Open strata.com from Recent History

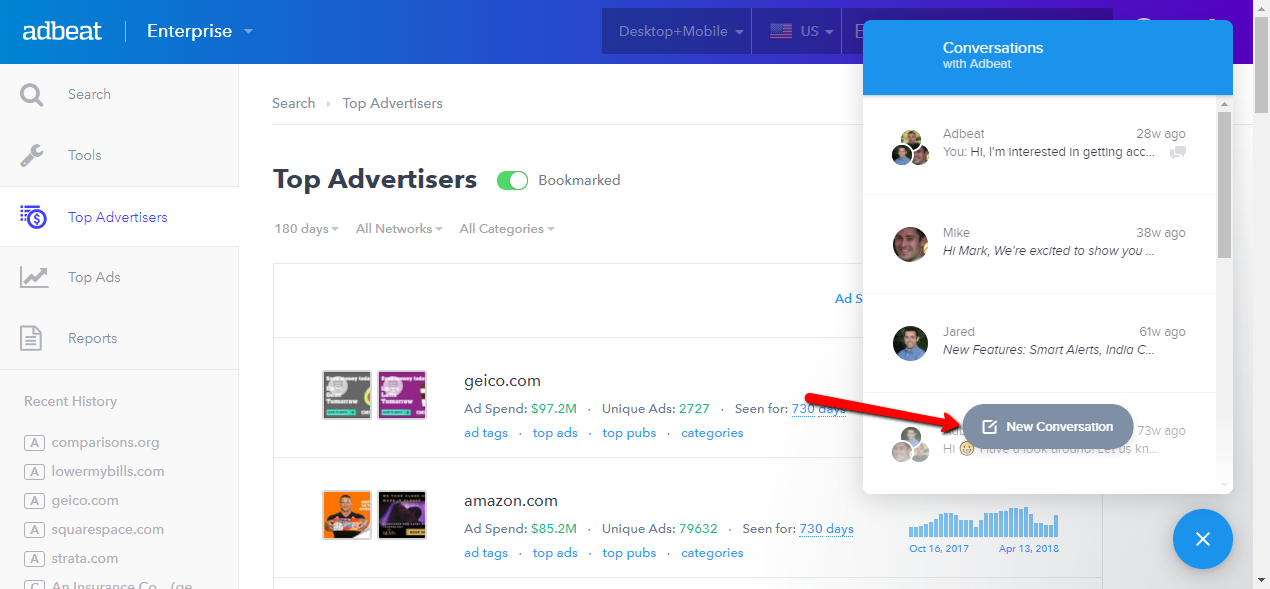tap(85, 558)
